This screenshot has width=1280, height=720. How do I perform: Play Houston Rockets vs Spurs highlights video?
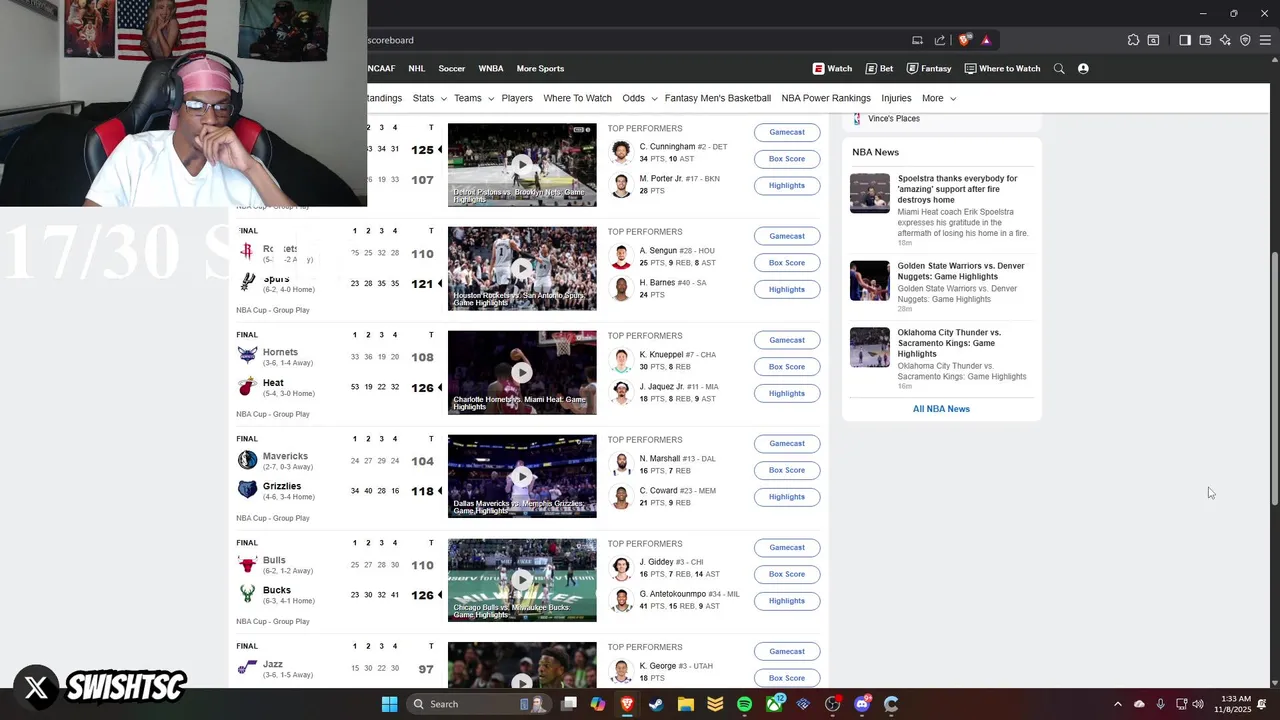522,268
